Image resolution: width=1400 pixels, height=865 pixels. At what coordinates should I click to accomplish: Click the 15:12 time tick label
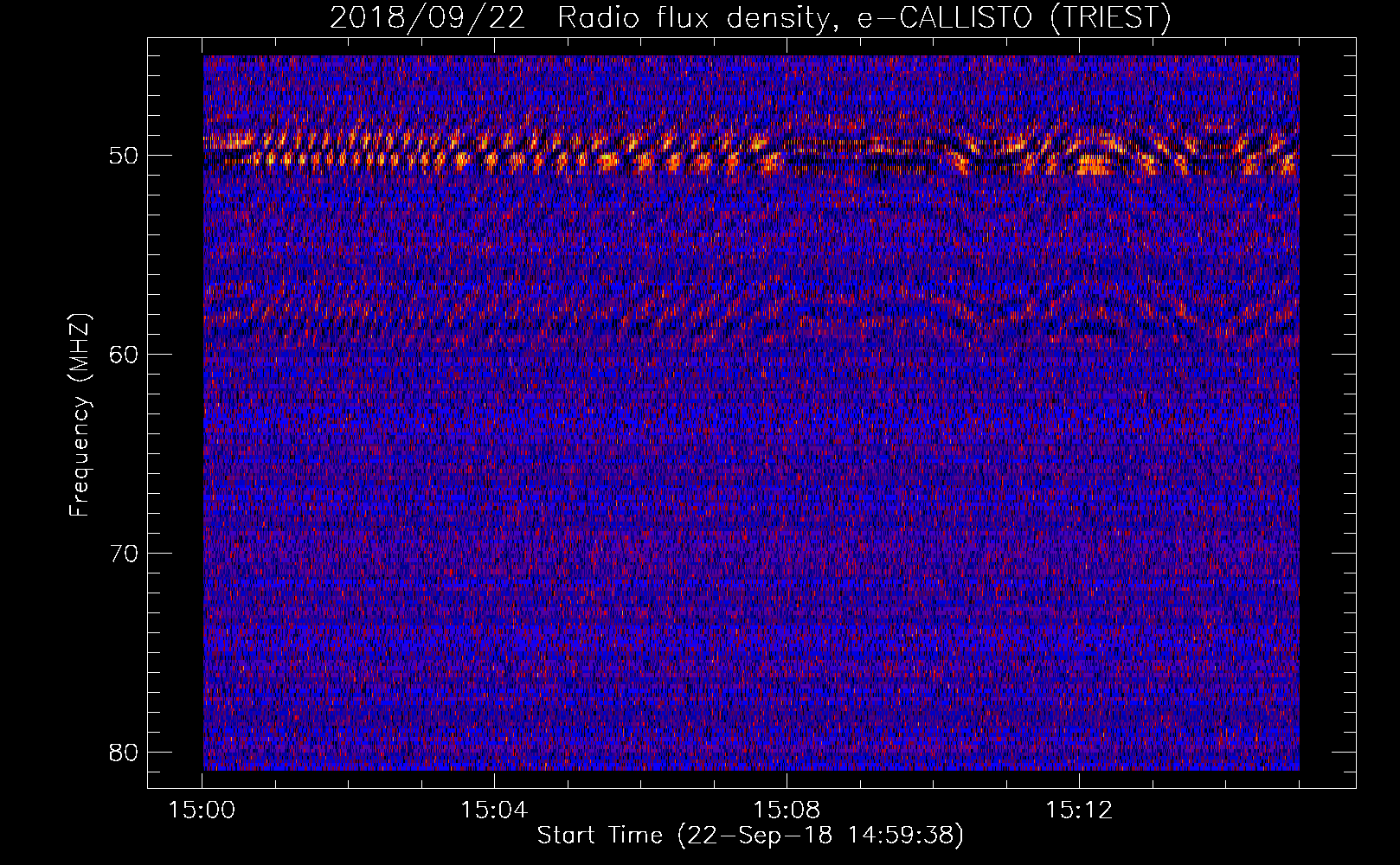click(1079, 811)
